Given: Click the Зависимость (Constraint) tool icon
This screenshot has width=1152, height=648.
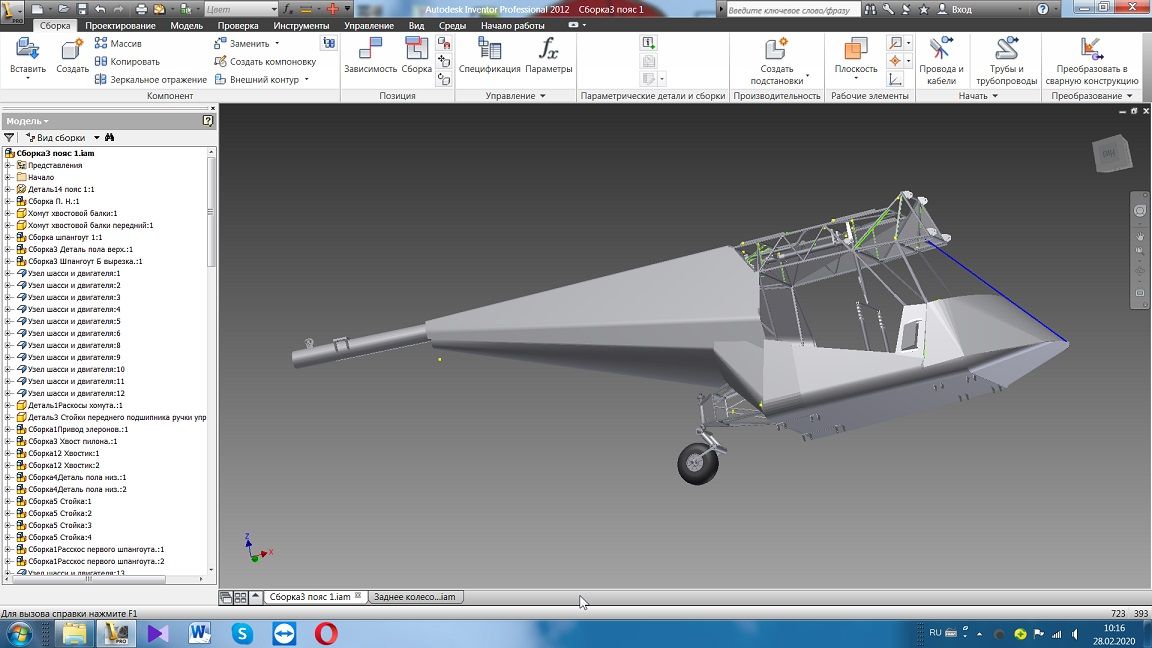Looking at the screenshot, I should [x=370, y=50].
